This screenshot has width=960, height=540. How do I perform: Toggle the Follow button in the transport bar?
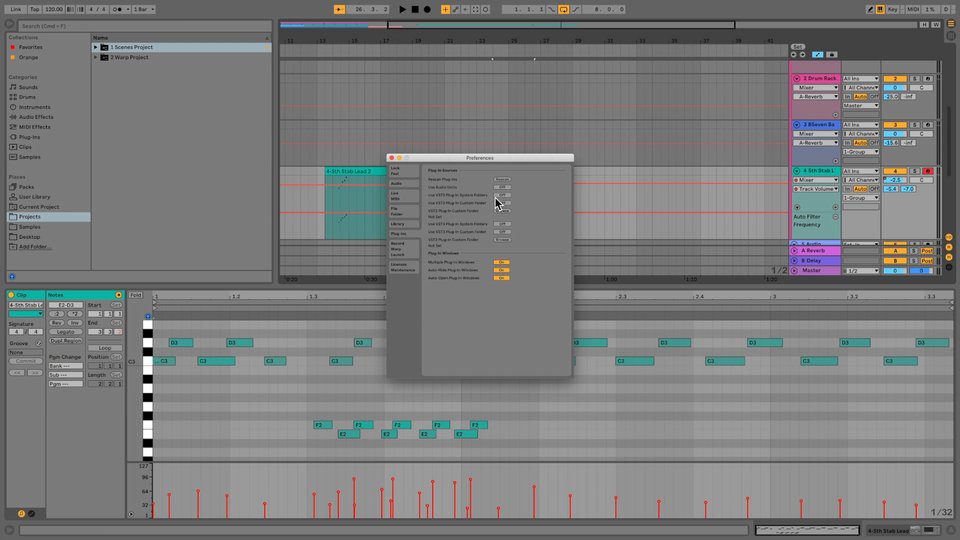coord(339,9)
